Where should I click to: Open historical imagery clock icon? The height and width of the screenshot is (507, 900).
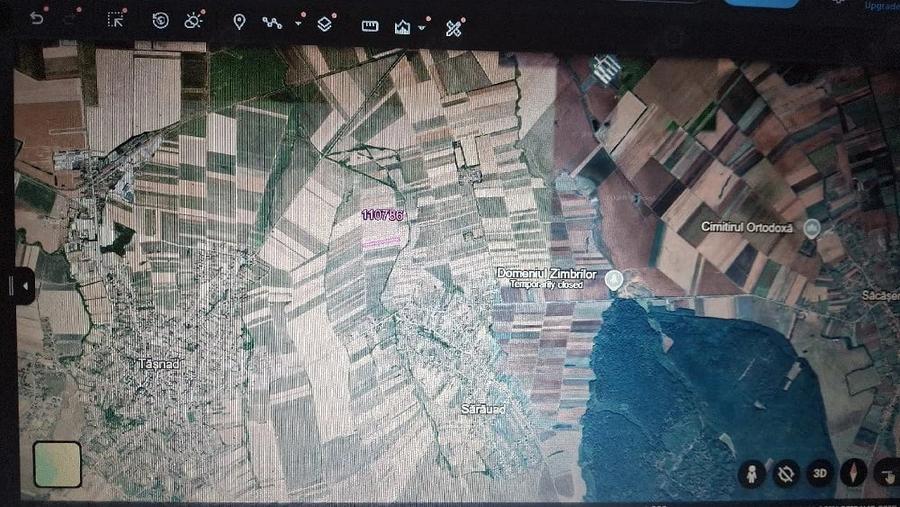tap(160, 21)
